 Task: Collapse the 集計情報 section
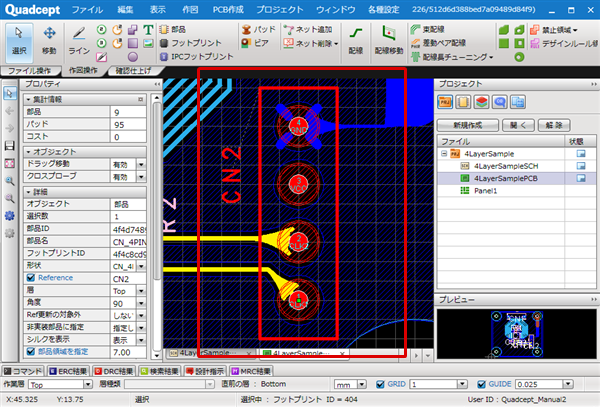(x=28, y=99)
